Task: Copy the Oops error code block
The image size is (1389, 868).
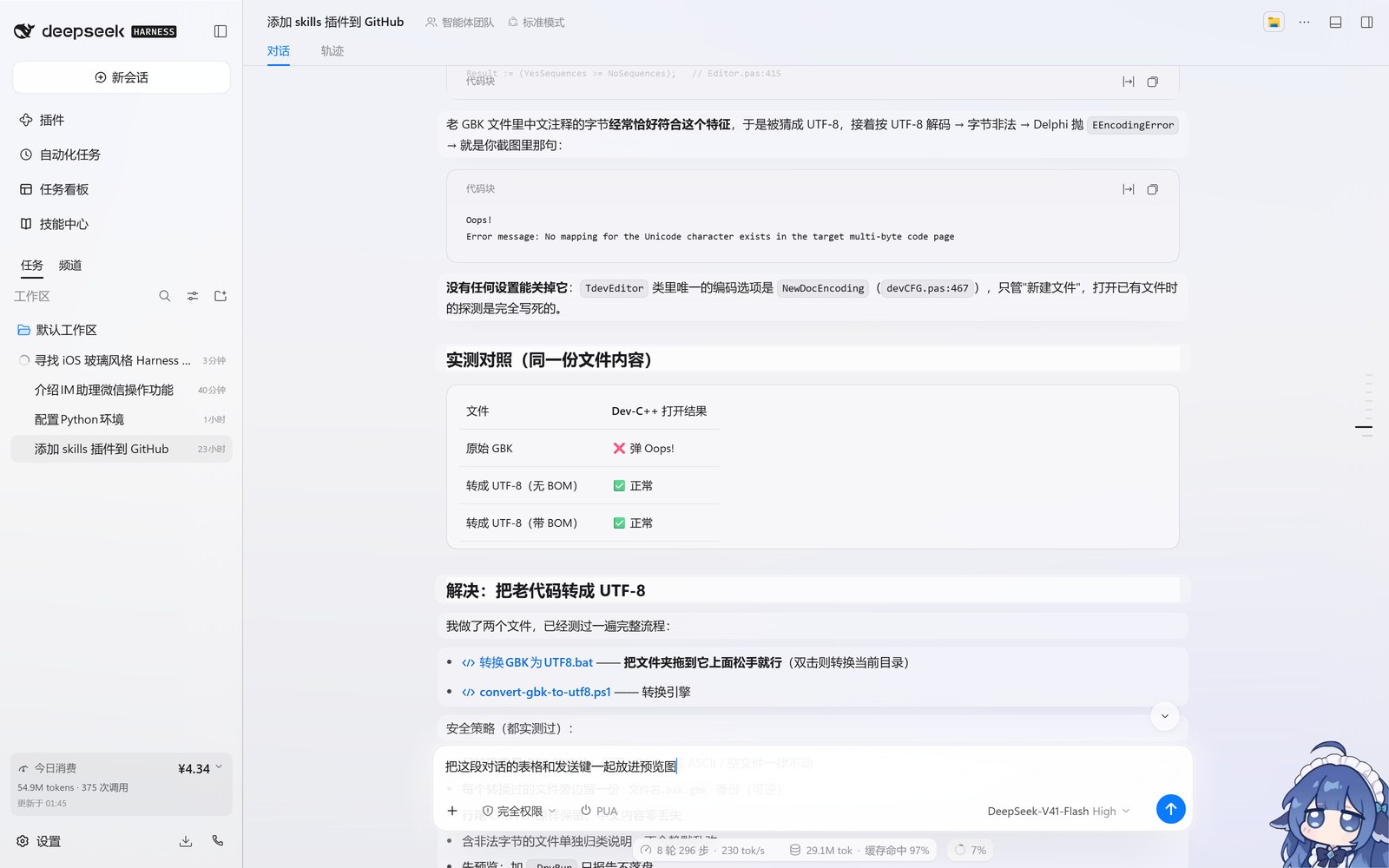Action: [x=1152, y=189]
